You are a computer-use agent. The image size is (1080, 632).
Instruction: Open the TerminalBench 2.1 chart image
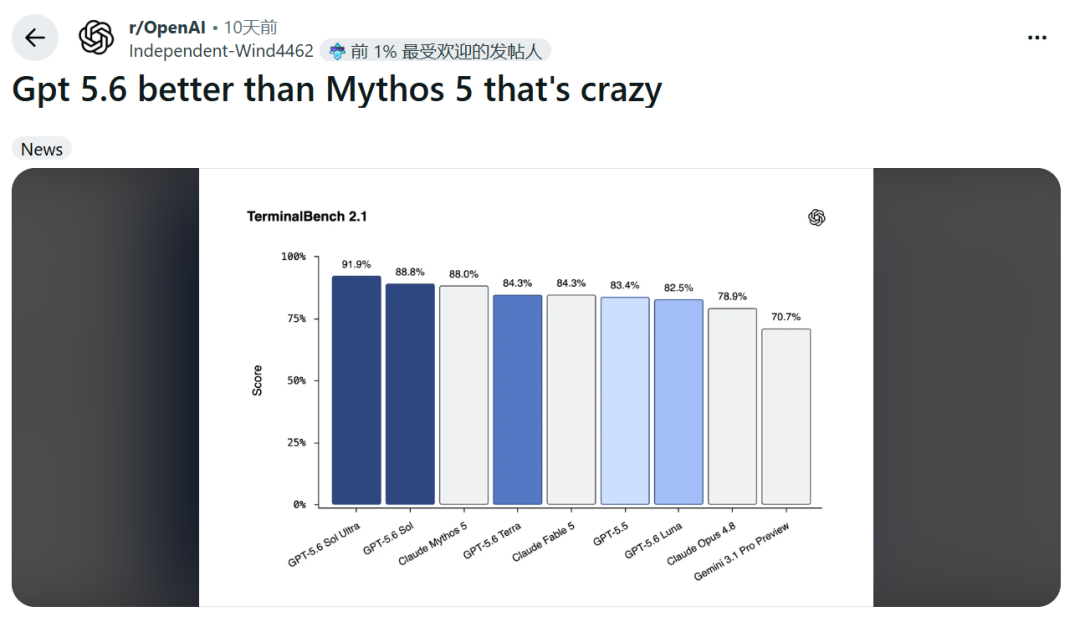[x=536, y=387]
